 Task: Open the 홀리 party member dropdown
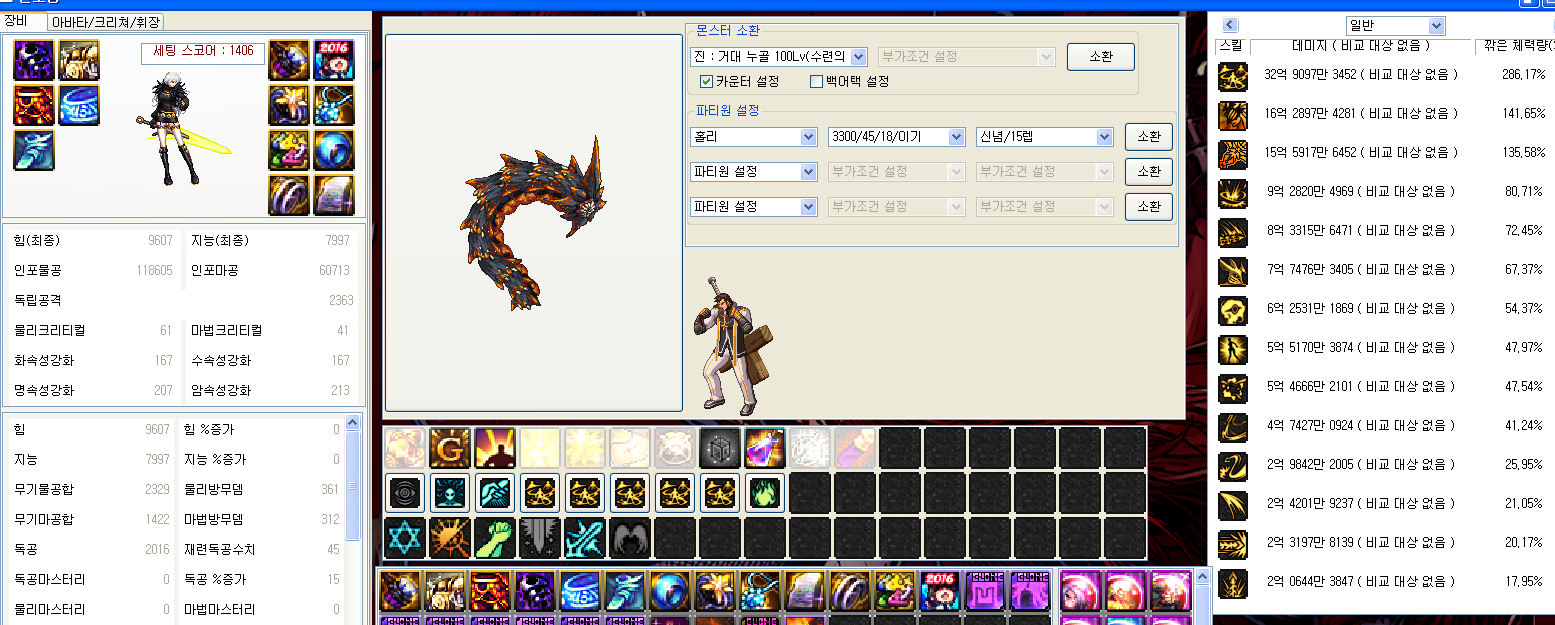coord(754,137)
